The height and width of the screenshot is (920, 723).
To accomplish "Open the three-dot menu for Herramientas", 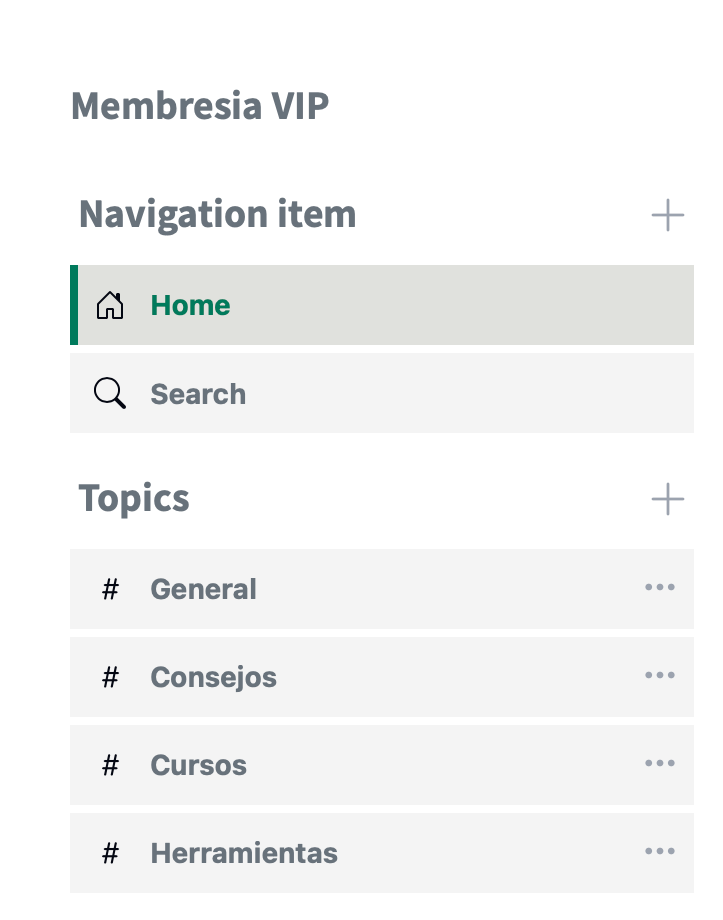I will [x=660, y=851].
